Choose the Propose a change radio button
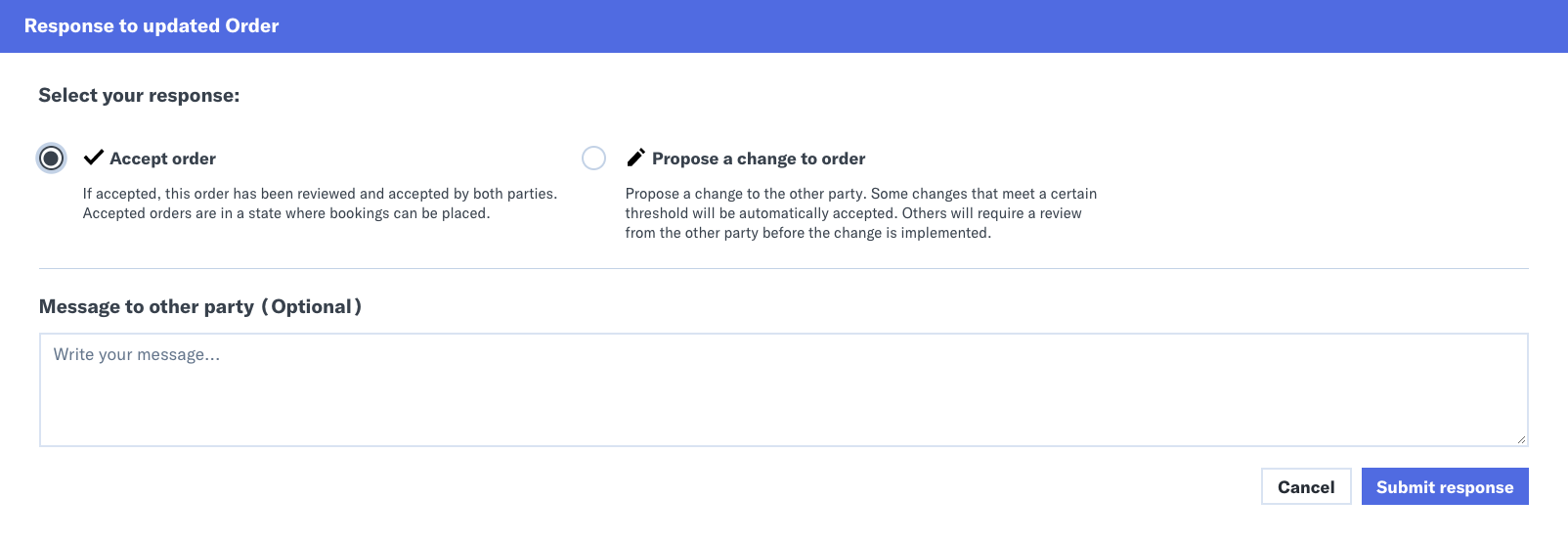 tap(593, 158)
